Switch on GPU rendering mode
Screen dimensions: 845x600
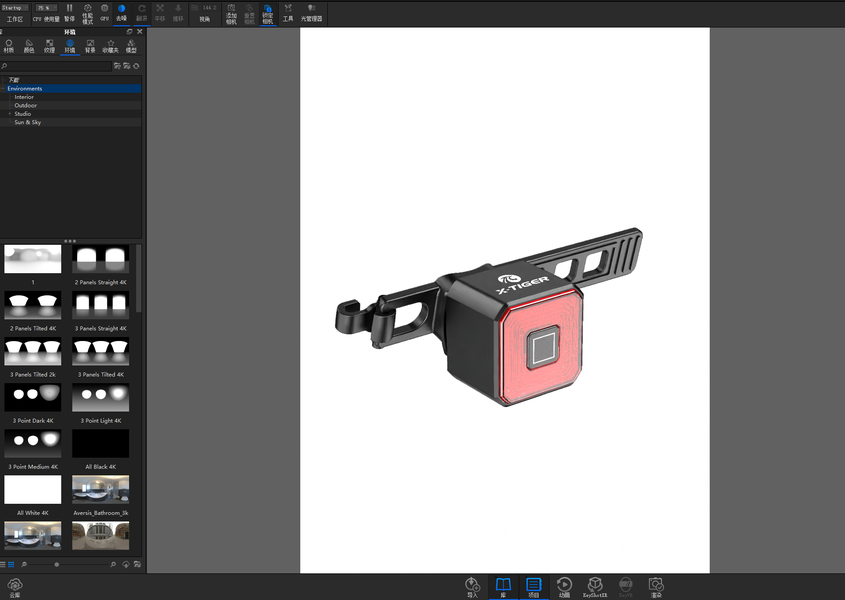click(105, 13)
